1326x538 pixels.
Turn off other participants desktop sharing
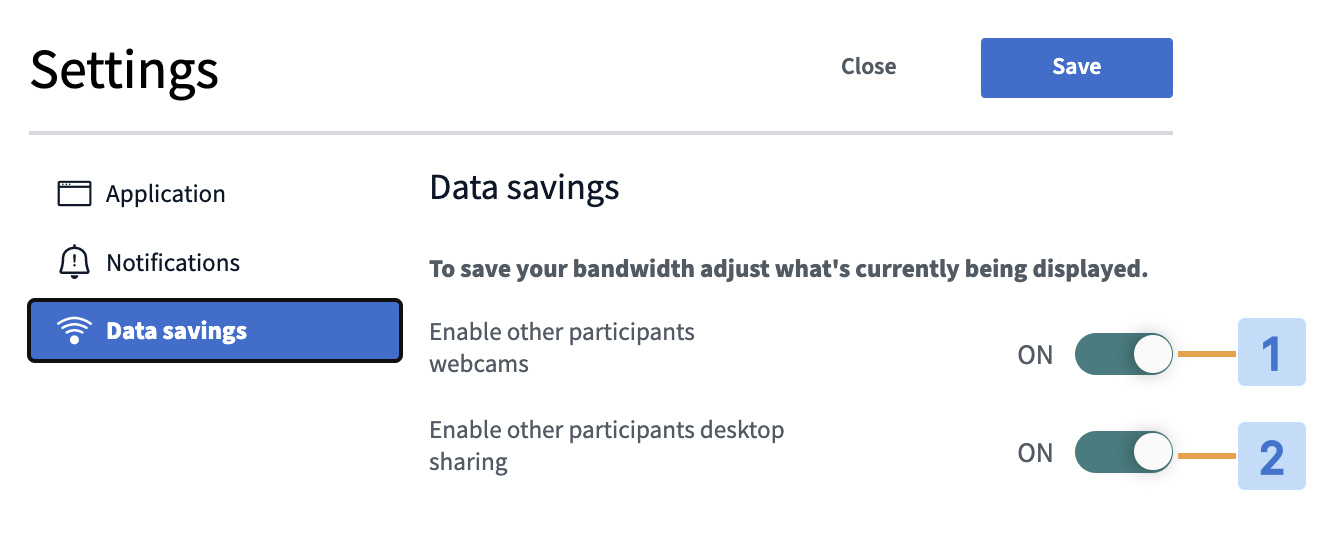pos(1124,453)
